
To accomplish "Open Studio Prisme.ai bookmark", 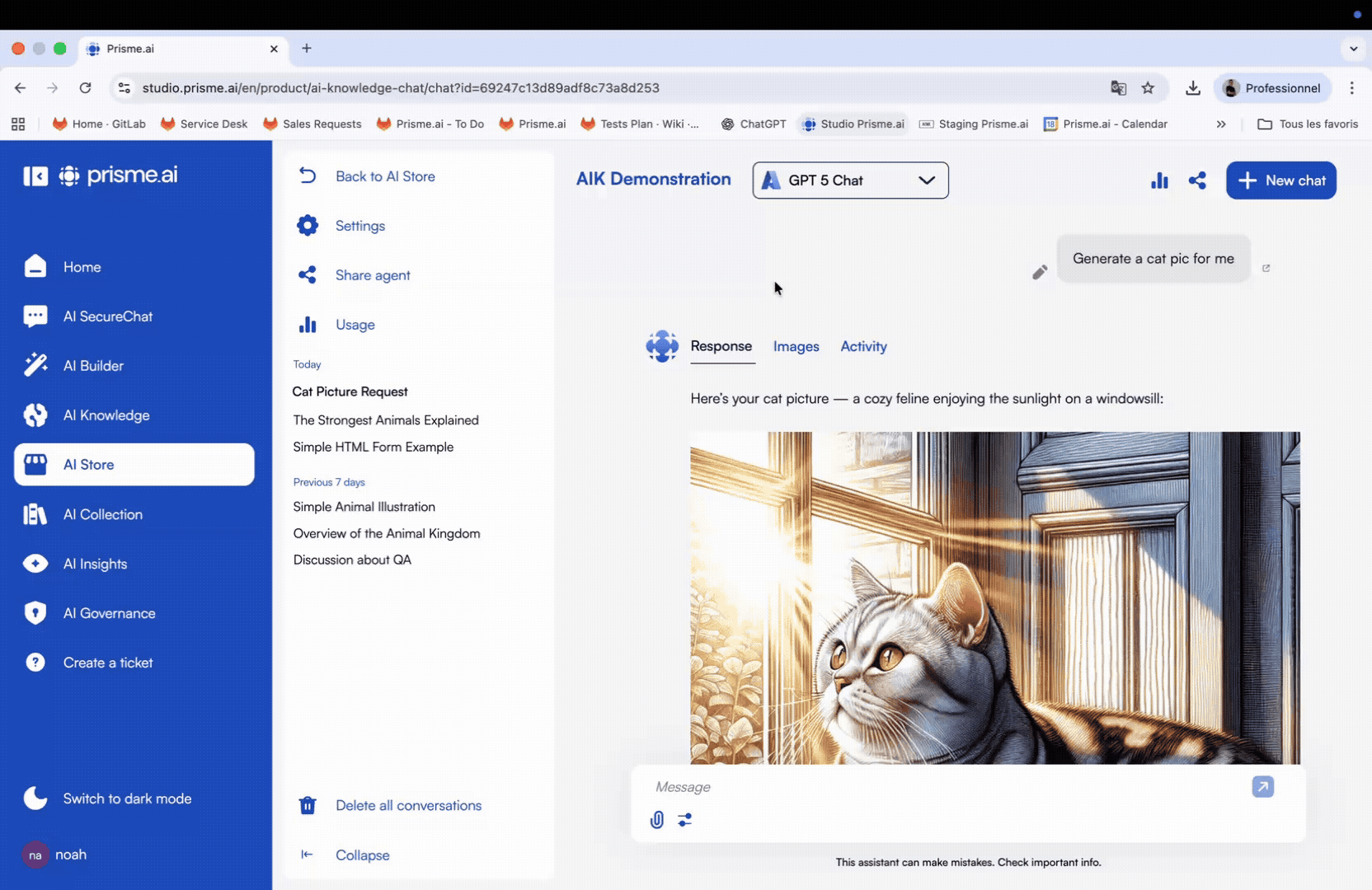I will [853, 124].
